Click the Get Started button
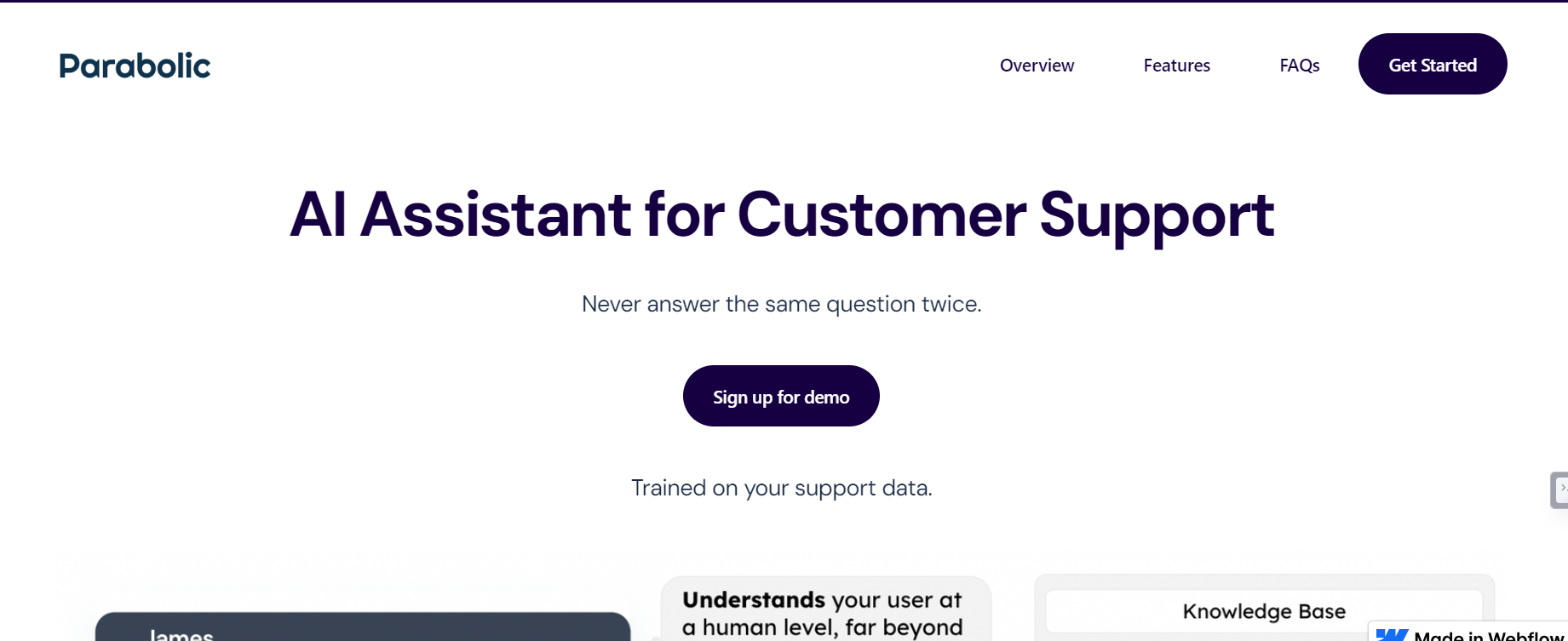 coord(1432,64)
